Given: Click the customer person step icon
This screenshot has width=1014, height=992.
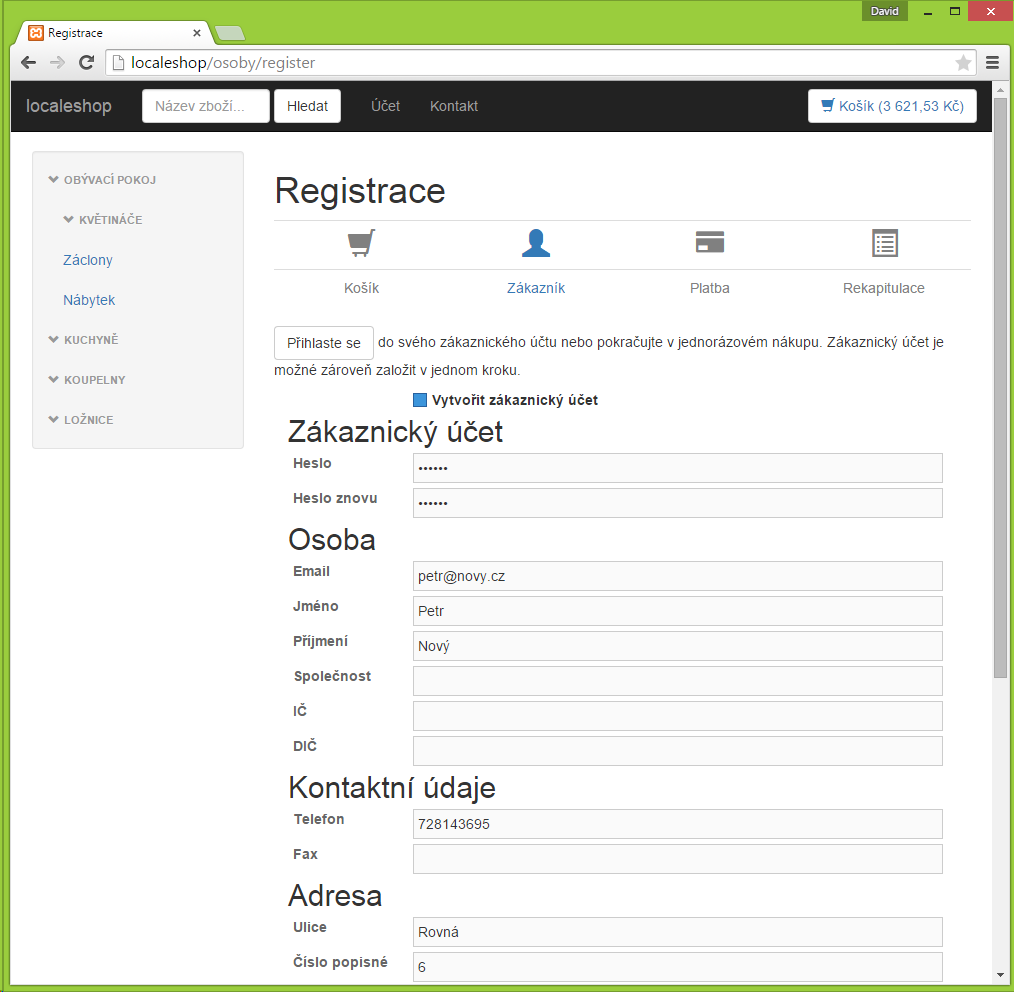Looking at the screenshot, I should click(x=535, y=244).
